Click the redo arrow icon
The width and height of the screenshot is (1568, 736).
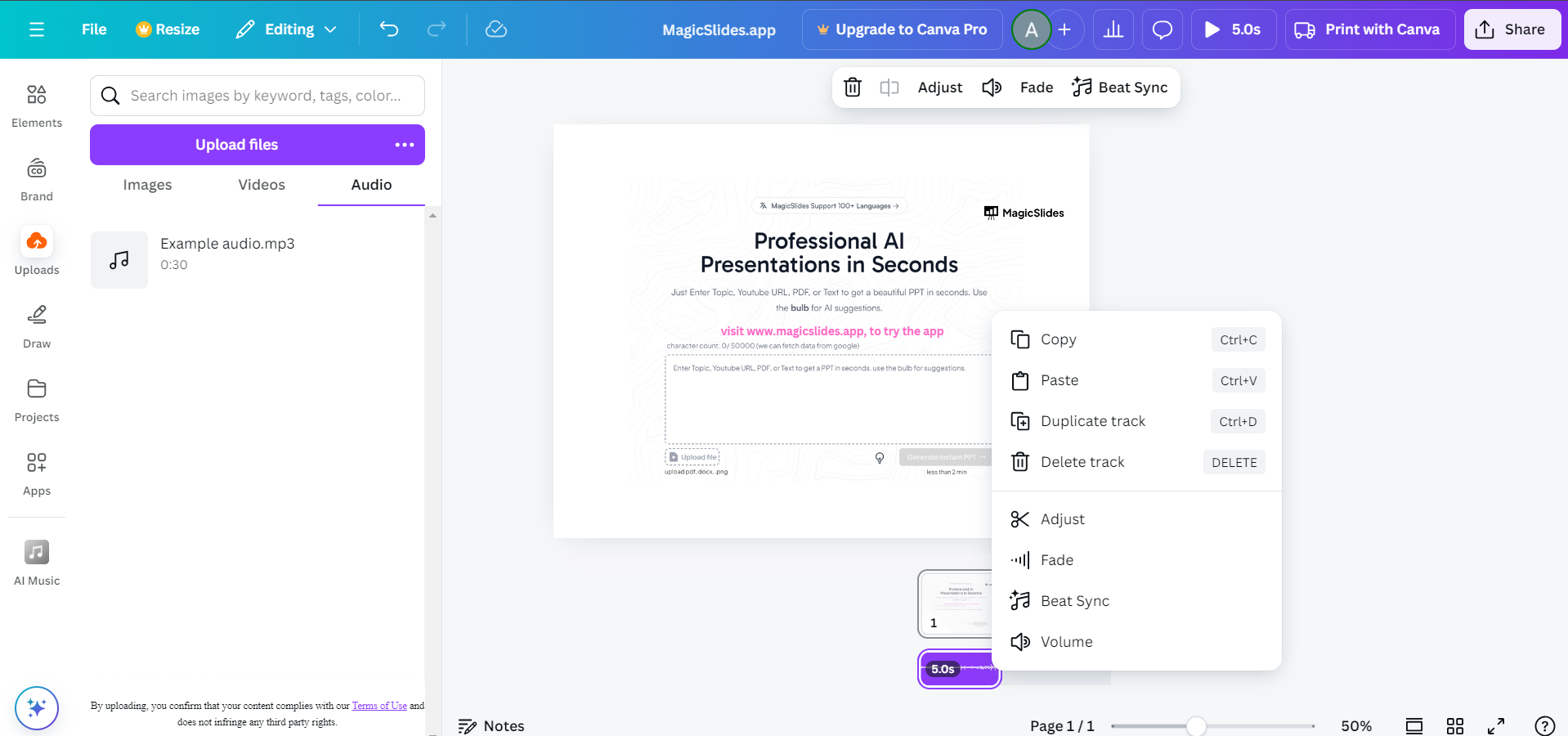tap(437, 29)
